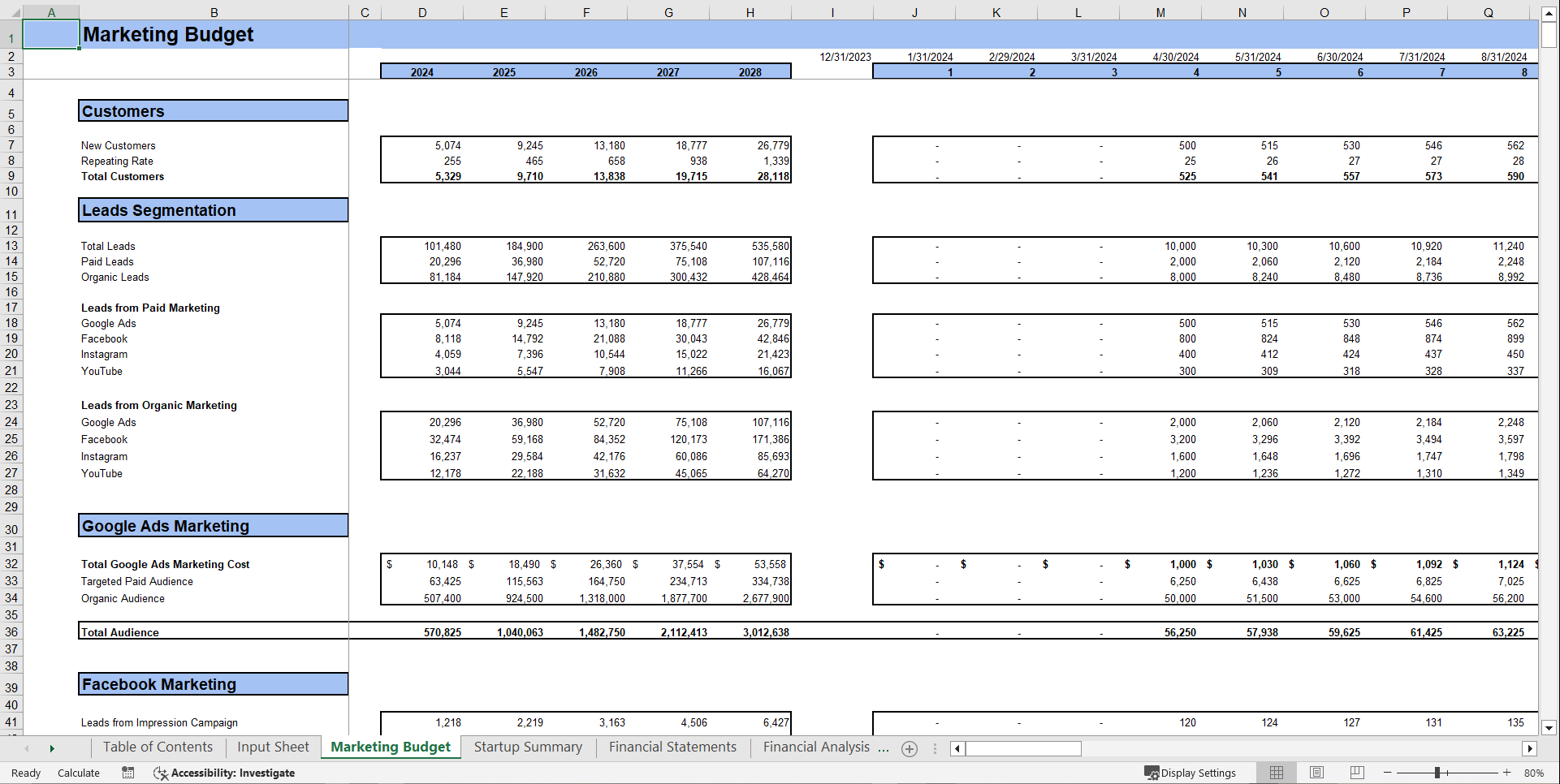This screenshot has width=1560, height=784.
Task: Click the Display Settings gear icon
Action: point(1153,773)
